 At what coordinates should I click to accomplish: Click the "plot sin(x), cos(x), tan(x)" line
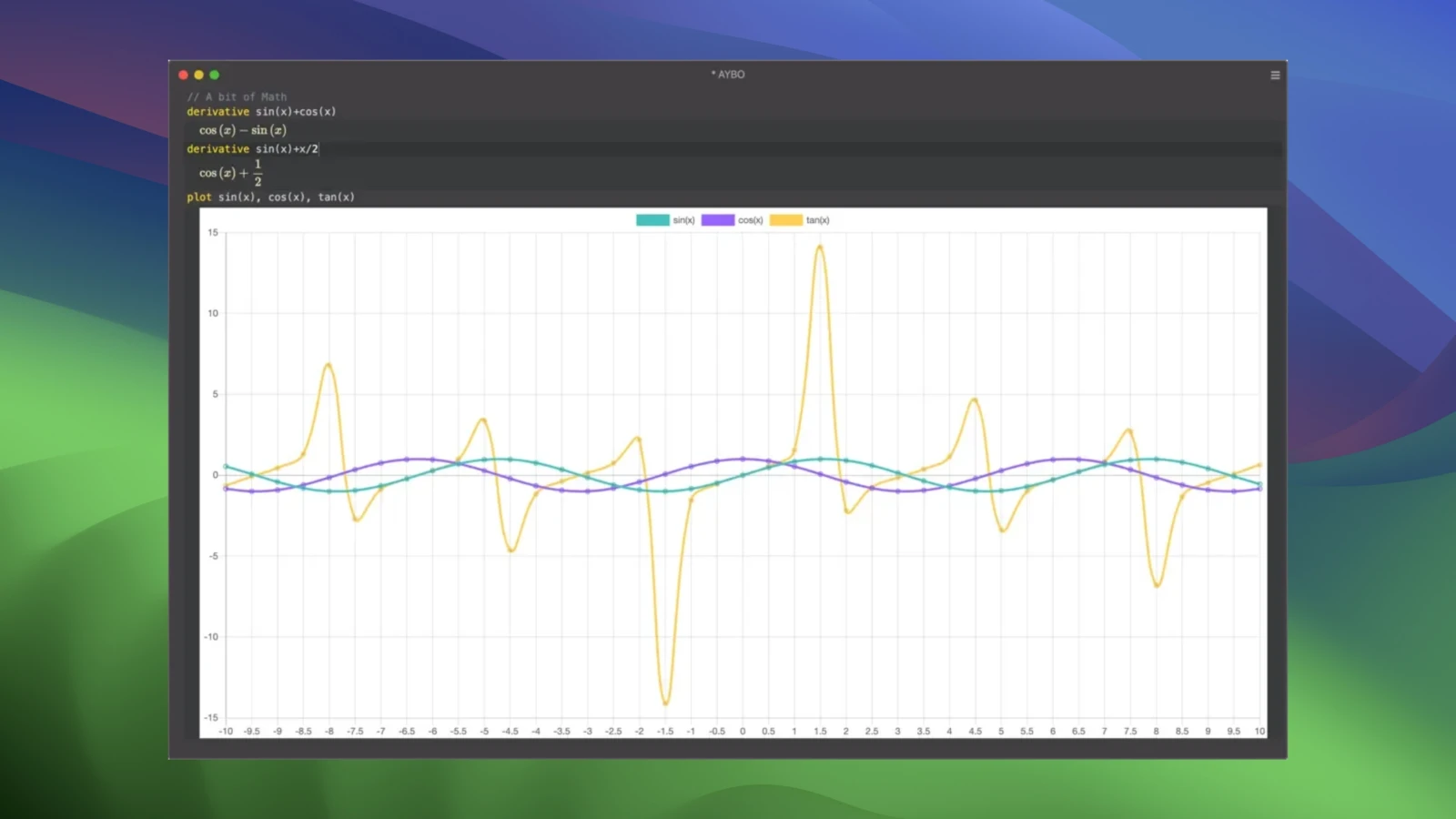tap(270, 197)
